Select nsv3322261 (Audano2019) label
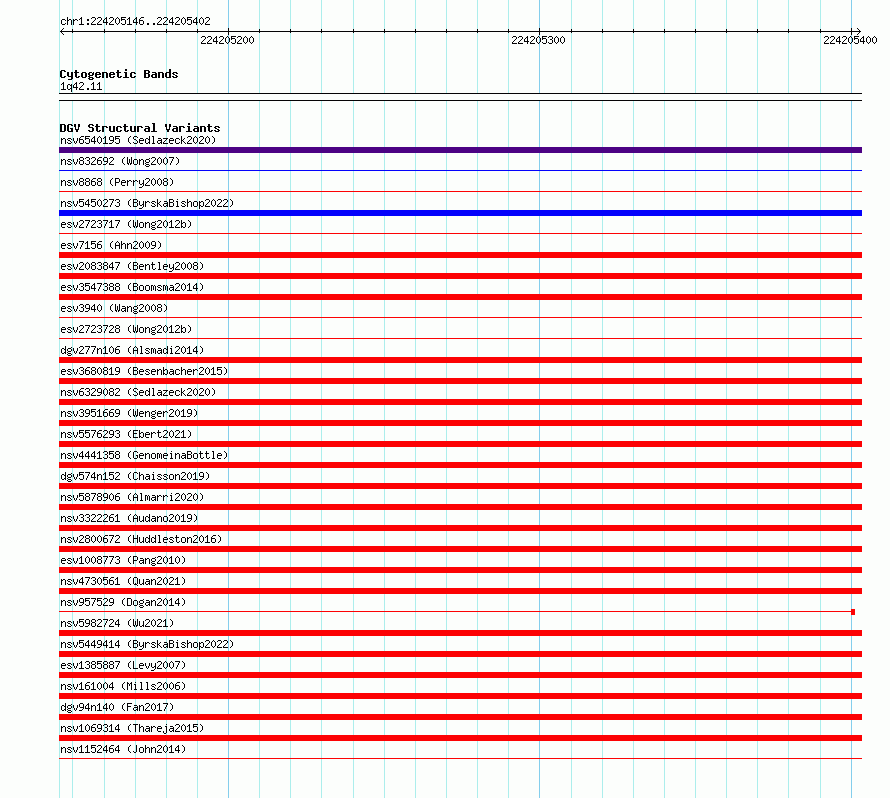This screenshot has width=890, height=798. 129,518
